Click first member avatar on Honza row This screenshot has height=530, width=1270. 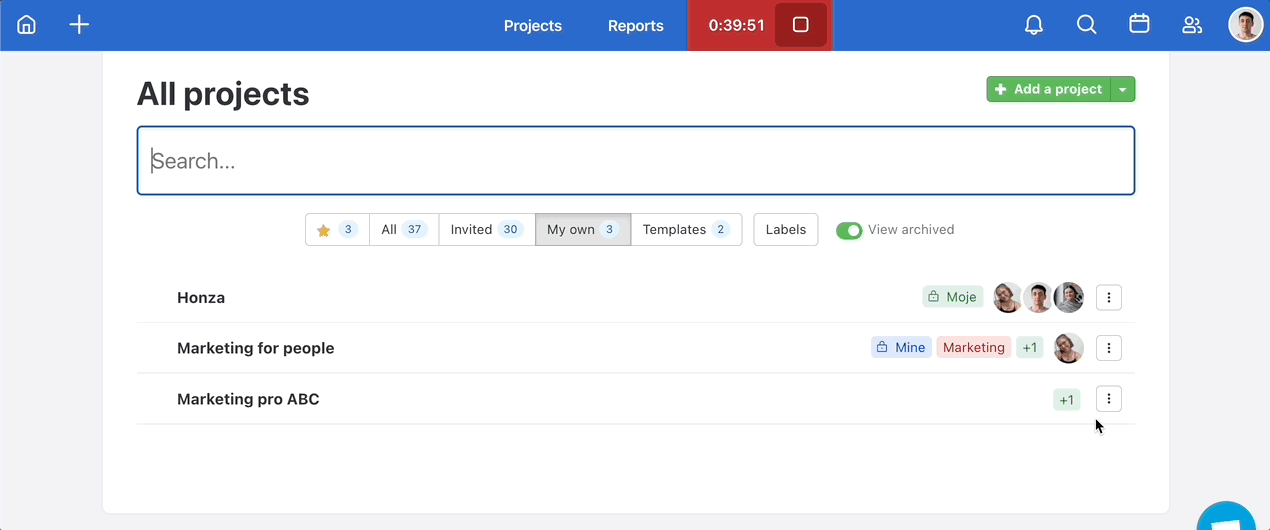(x=1007, y=297)
